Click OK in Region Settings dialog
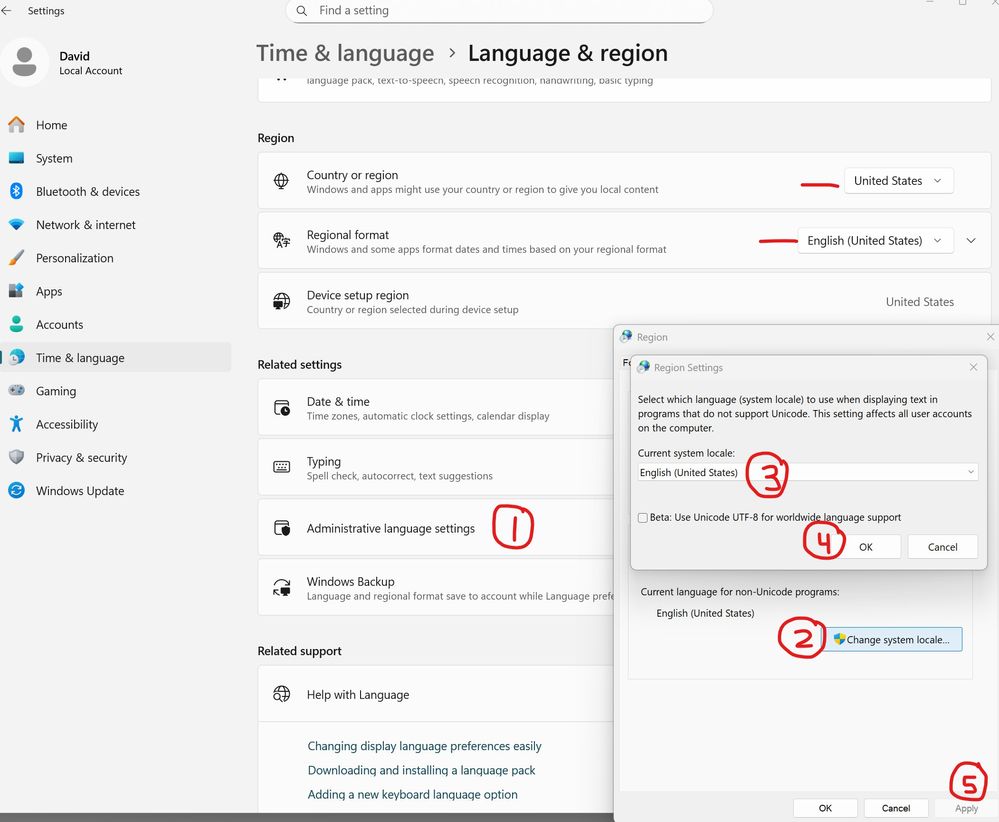The image size is (999, 822). (866, 547)
